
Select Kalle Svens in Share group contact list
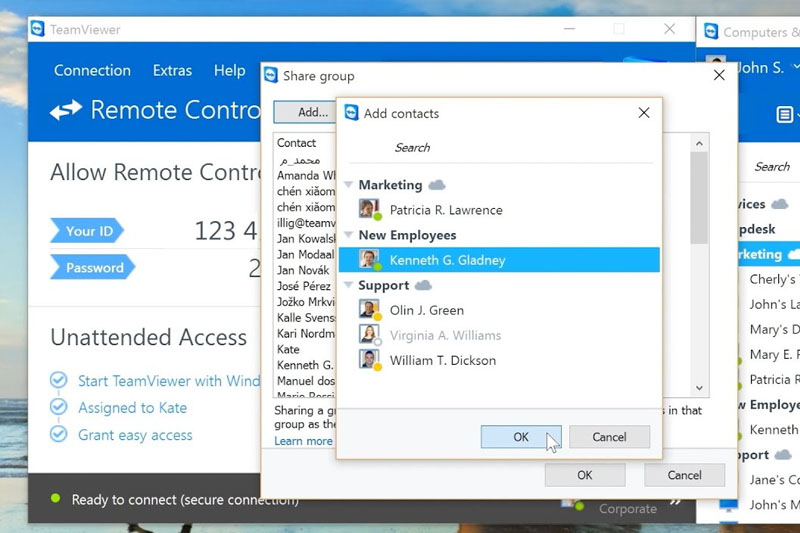pyautogui.click(x=305, y=318)
